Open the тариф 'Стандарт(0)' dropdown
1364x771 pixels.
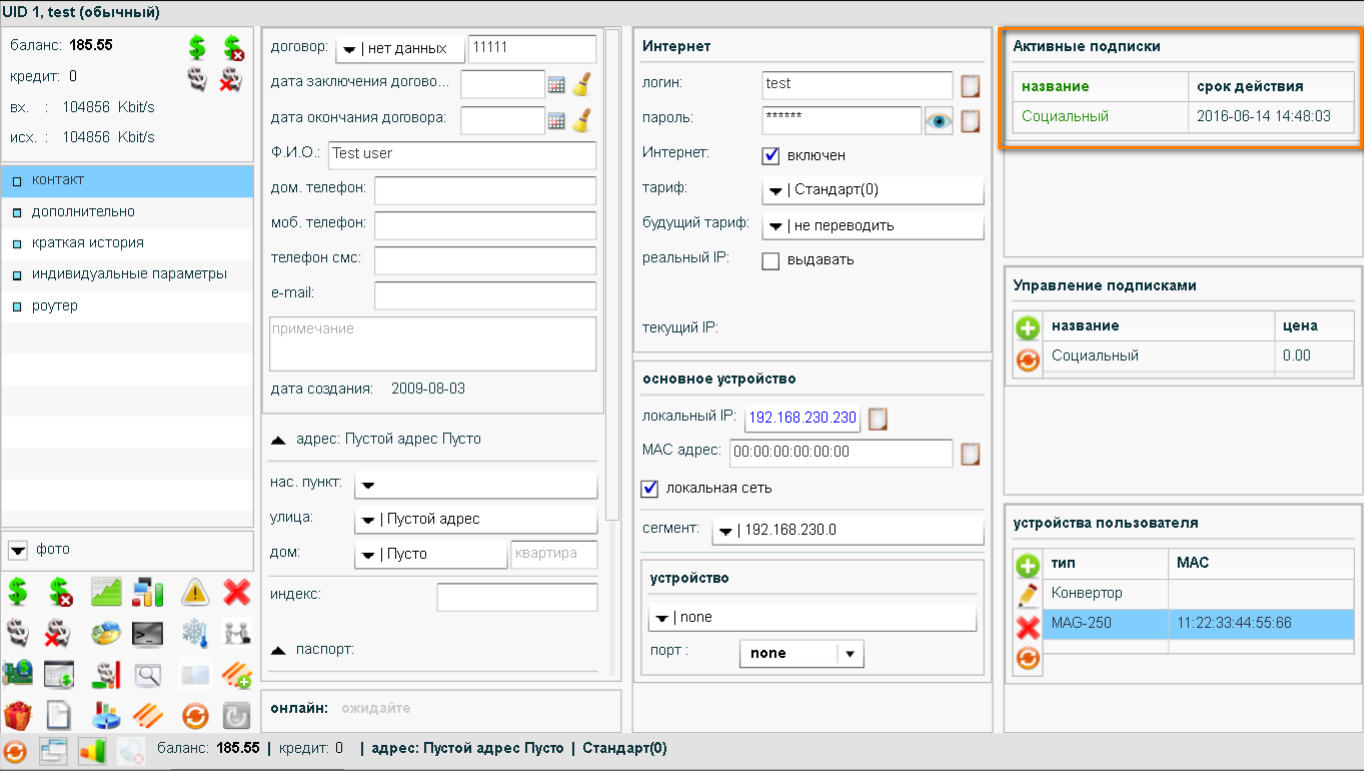[x=872, y=190]
